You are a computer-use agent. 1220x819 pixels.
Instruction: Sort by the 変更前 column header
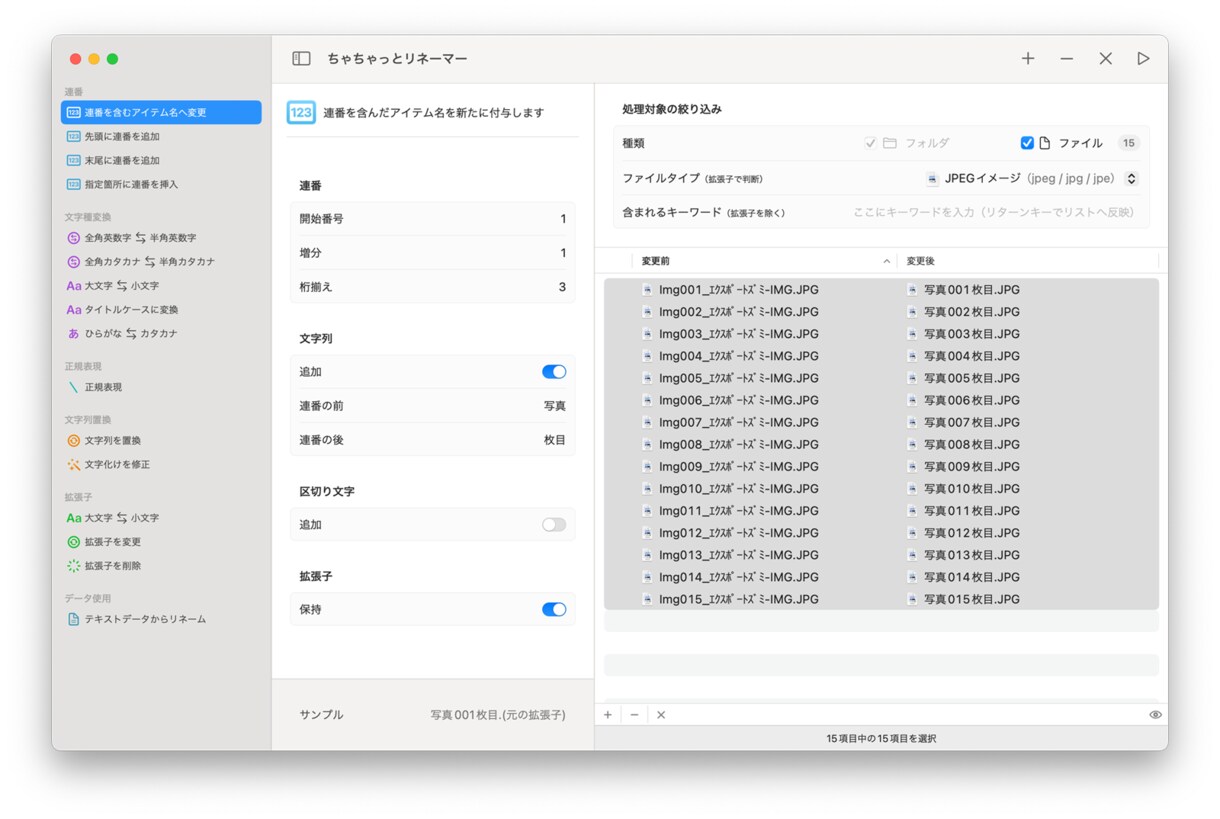click(x=765, y=261)
